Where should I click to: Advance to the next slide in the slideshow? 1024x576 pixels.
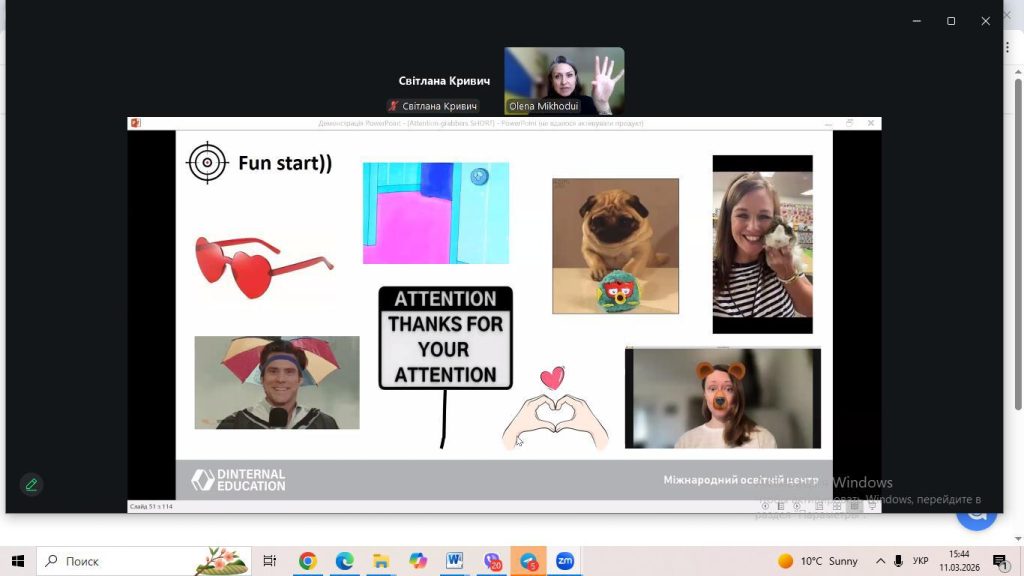(x=799, y=507)
